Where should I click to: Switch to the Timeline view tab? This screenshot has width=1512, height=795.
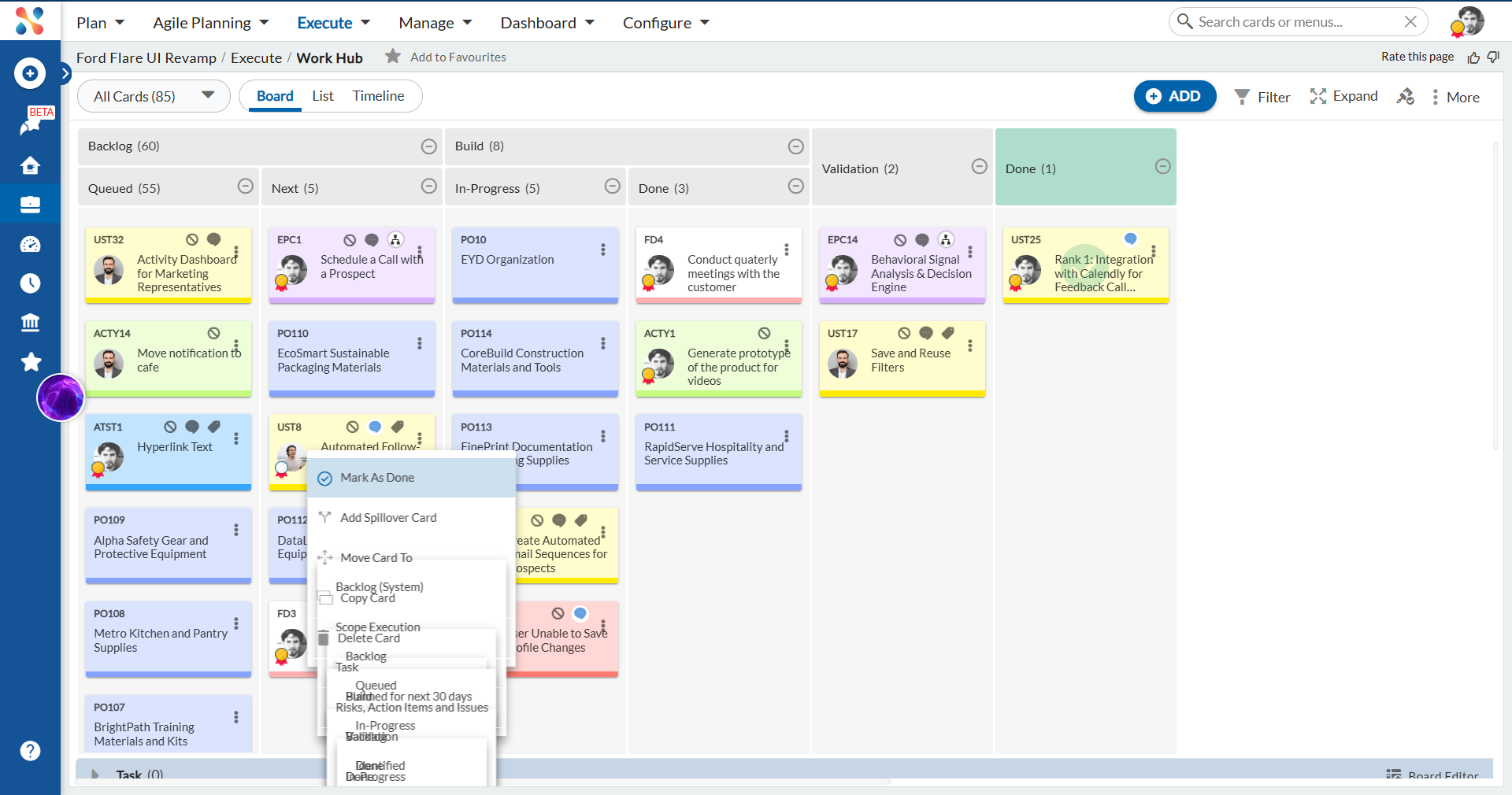[379, 96]
